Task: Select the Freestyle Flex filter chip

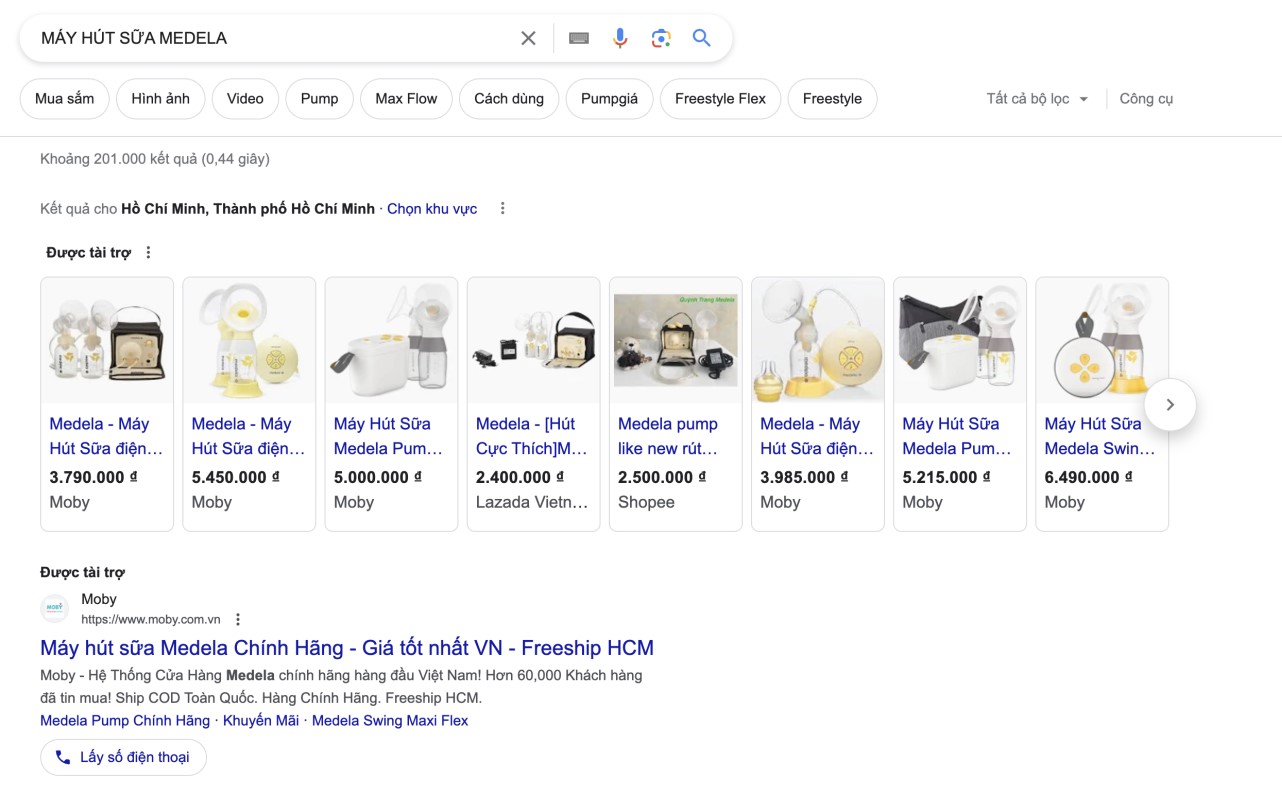Action: (720, 99)
